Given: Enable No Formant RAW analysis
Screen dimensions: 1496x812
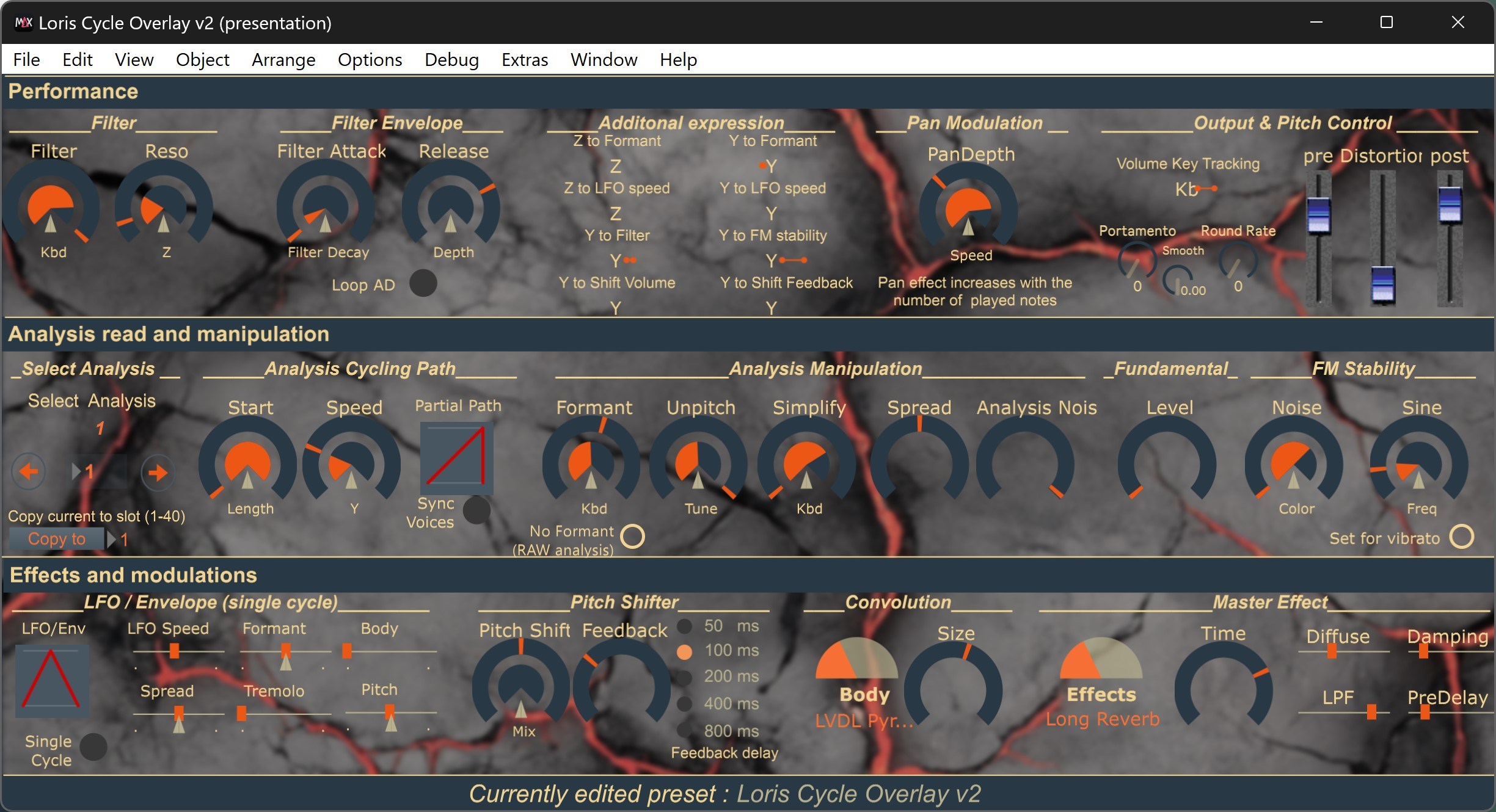Looking at the screenshot, I should (x=632, y=536).
